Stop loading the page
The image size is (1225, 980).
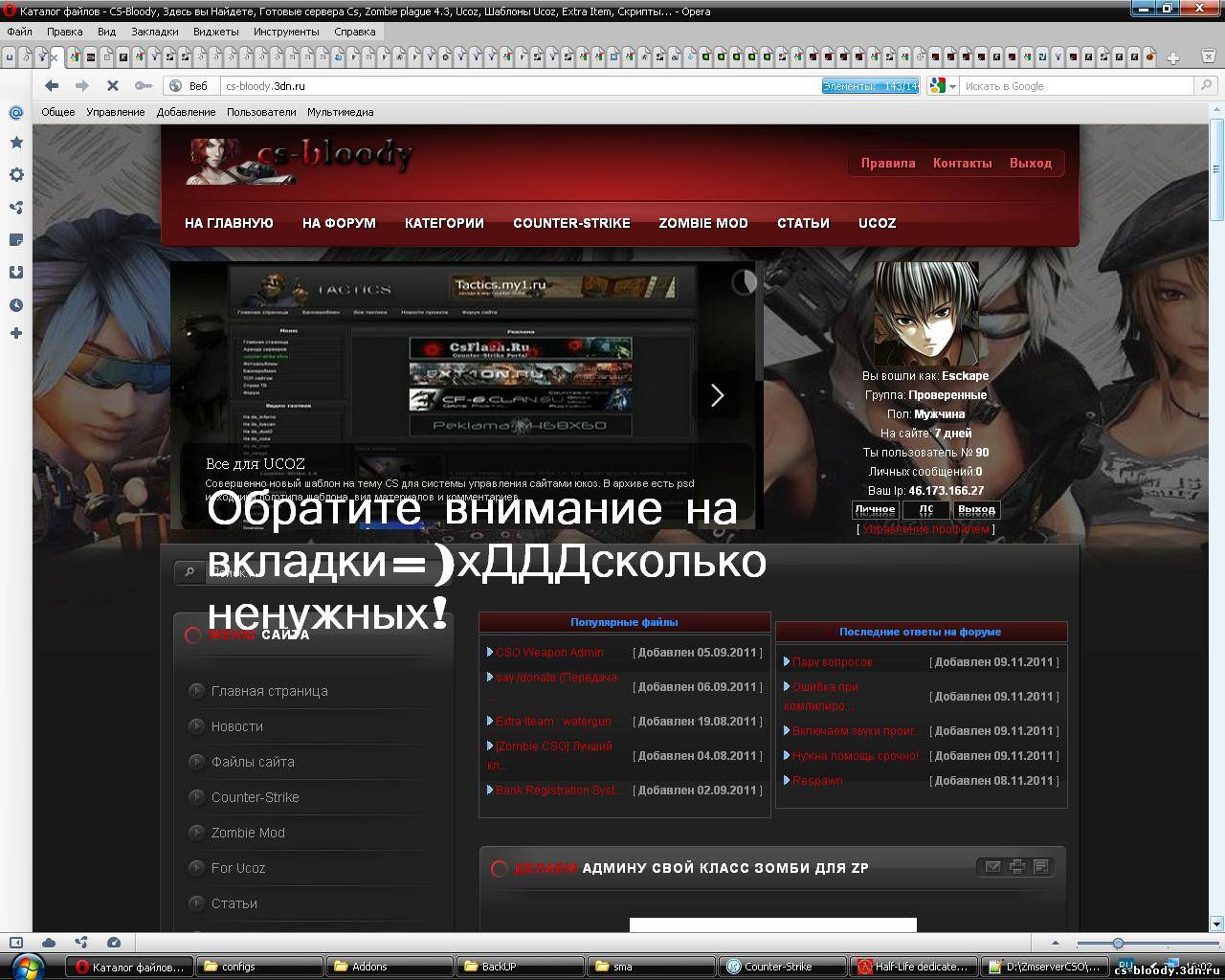click(112, 86)
